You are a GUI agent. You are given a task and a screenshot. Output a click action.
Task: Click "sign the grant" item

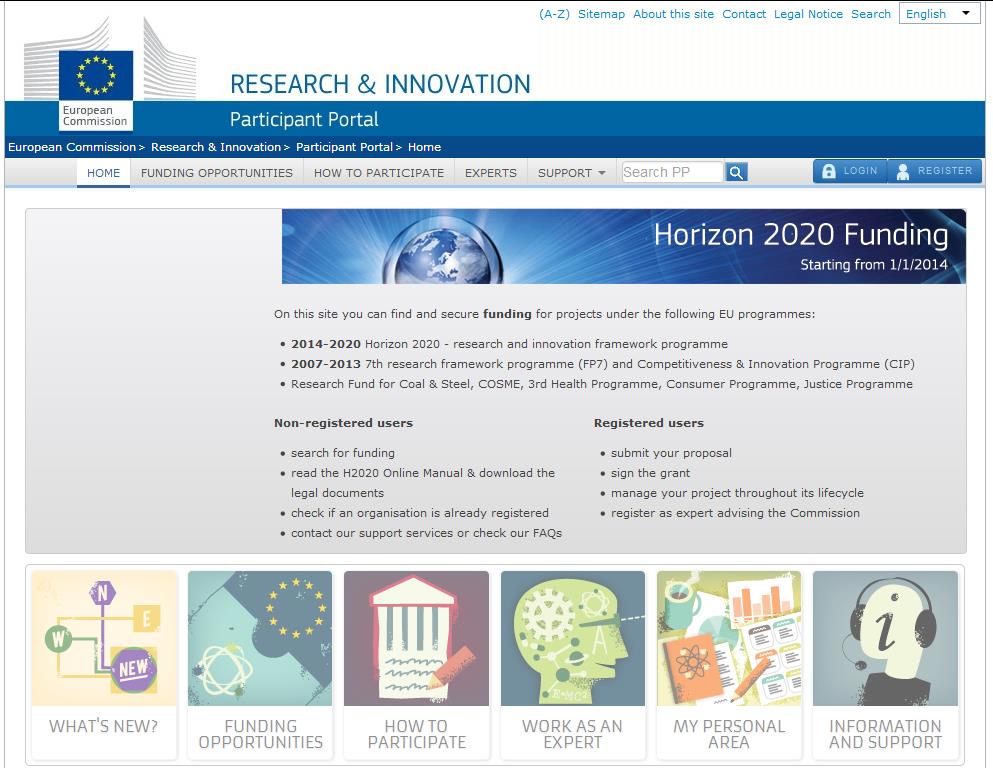tap(650, 473)
